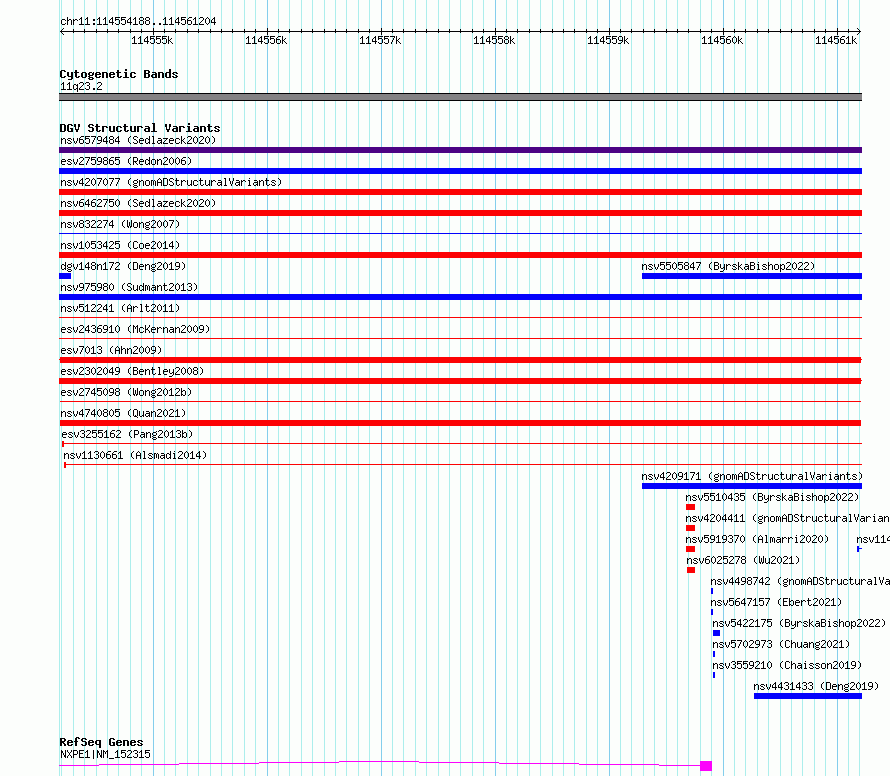Open nsv4204411 gnomAD variant label
This screenshot has width=890, height=776.
pos(787,518)
